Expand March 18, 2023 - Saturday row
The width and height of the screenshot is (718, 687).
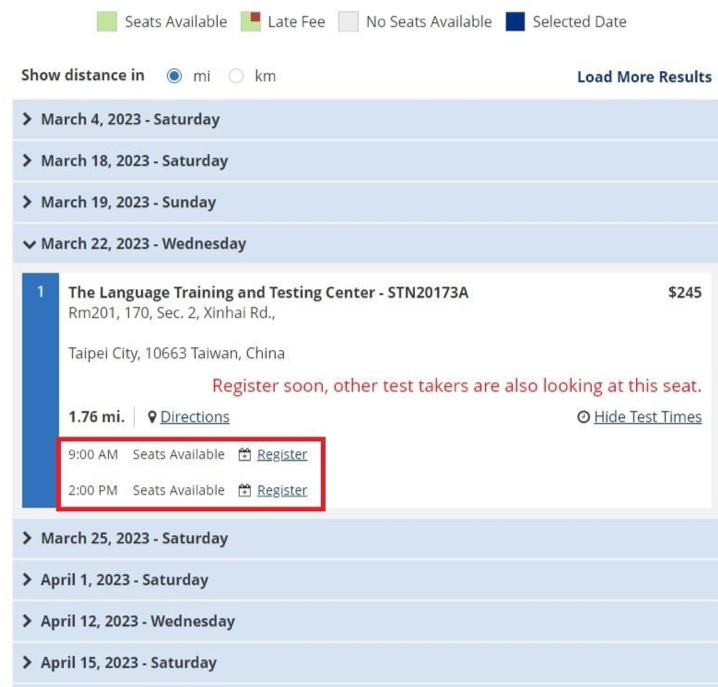(x=365, y=161)
